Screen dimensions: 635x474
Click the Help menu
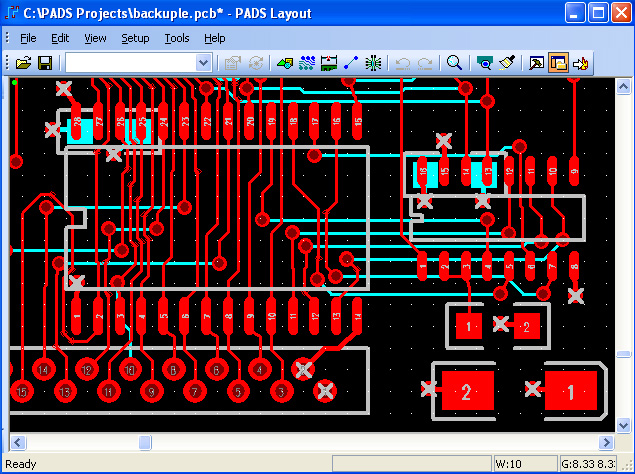215,38
